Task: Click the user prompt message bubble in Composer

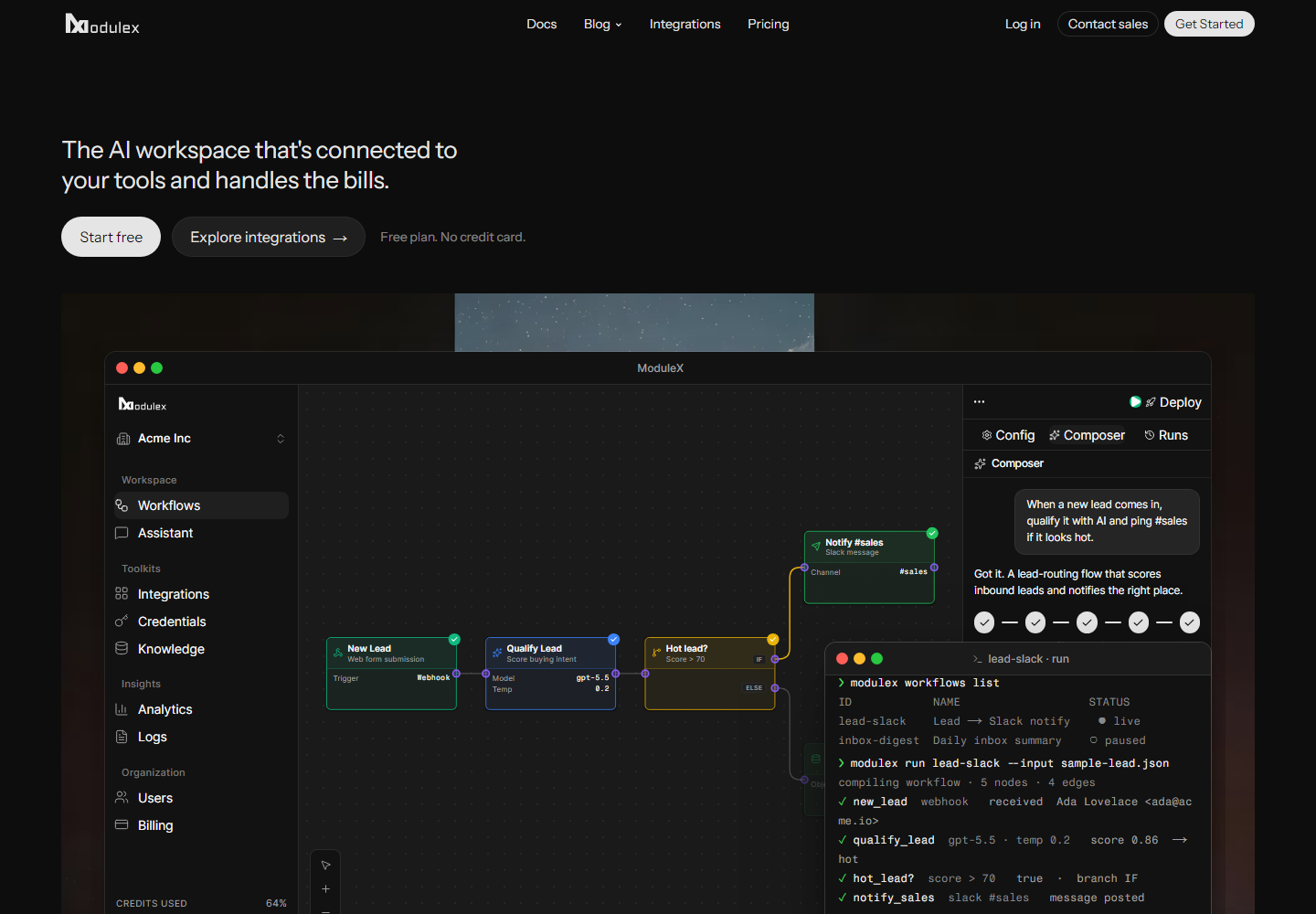Action: click(x=1107, y=521)
